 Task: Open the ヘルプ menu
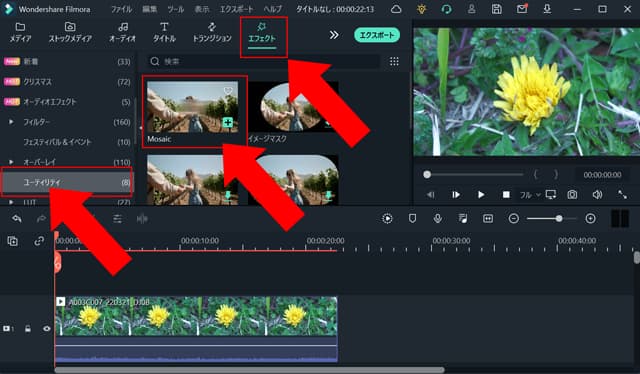tap(272, 9)
